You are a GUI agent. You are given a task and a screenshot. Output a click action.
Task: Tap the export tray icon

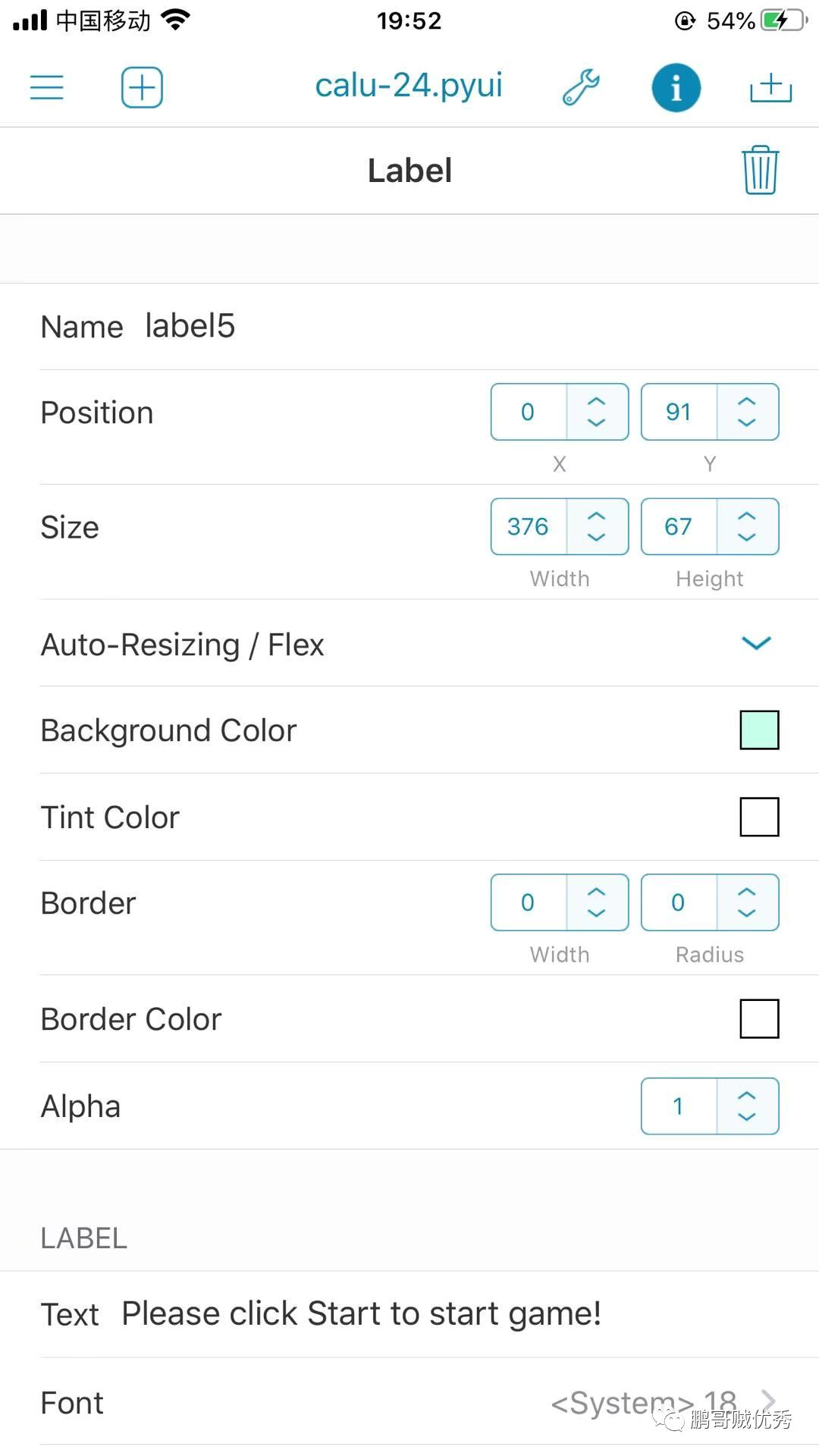pyautogui.click(x=770, y=87)
